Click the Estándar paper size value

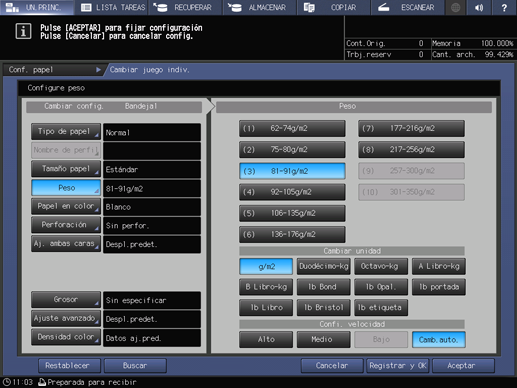(x=152, y=169)
